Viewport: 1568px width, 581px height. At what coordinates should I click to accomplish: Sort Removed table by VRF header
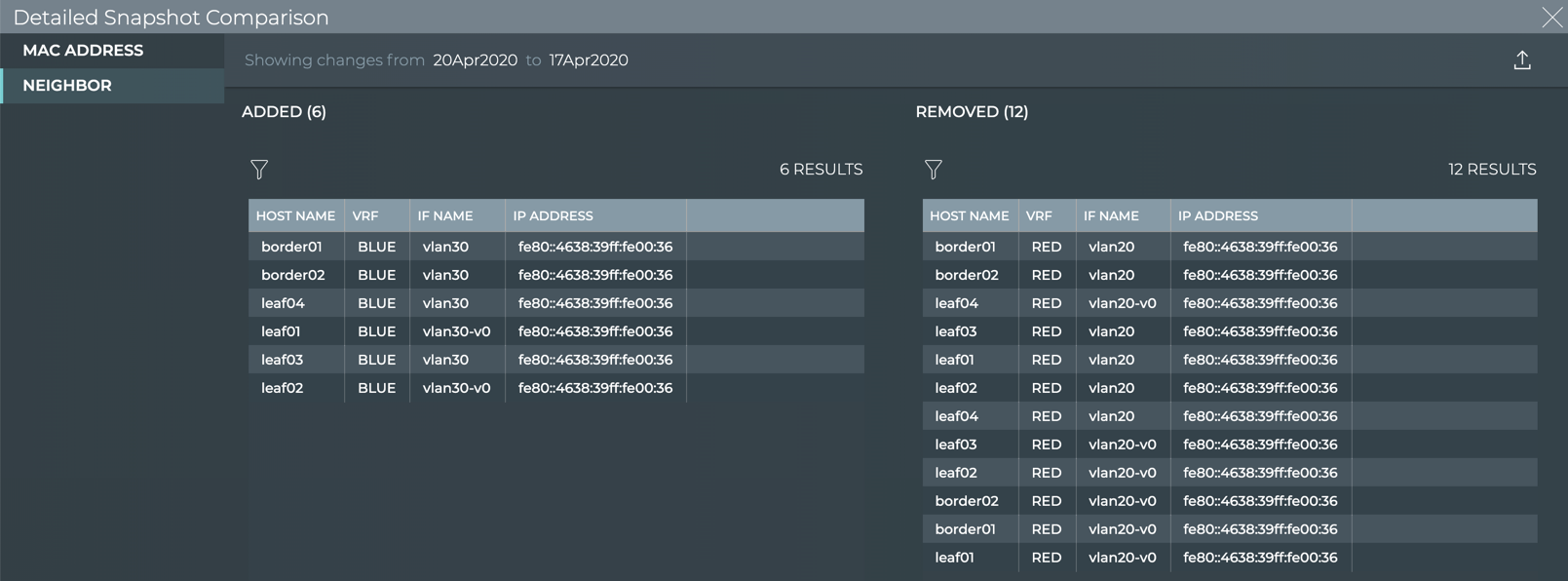tap(1039, 216)
